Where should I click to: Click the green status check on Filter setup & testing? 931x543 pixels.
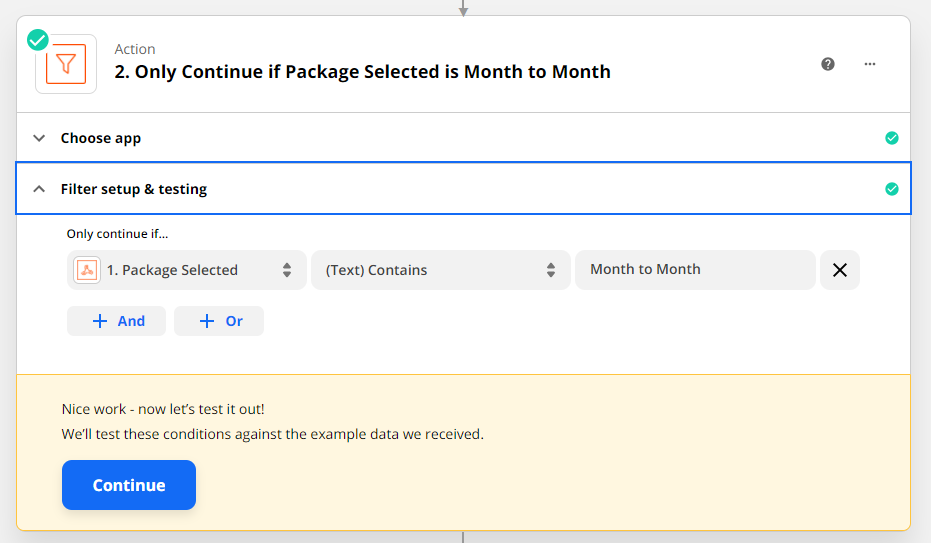point(892,189)
